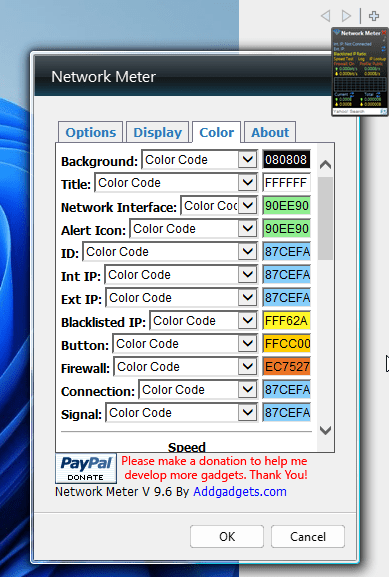The height and width of the screenshot is (577, 389).
Task: Open the Addgadgets.com link
Action: tap(240, 492)
